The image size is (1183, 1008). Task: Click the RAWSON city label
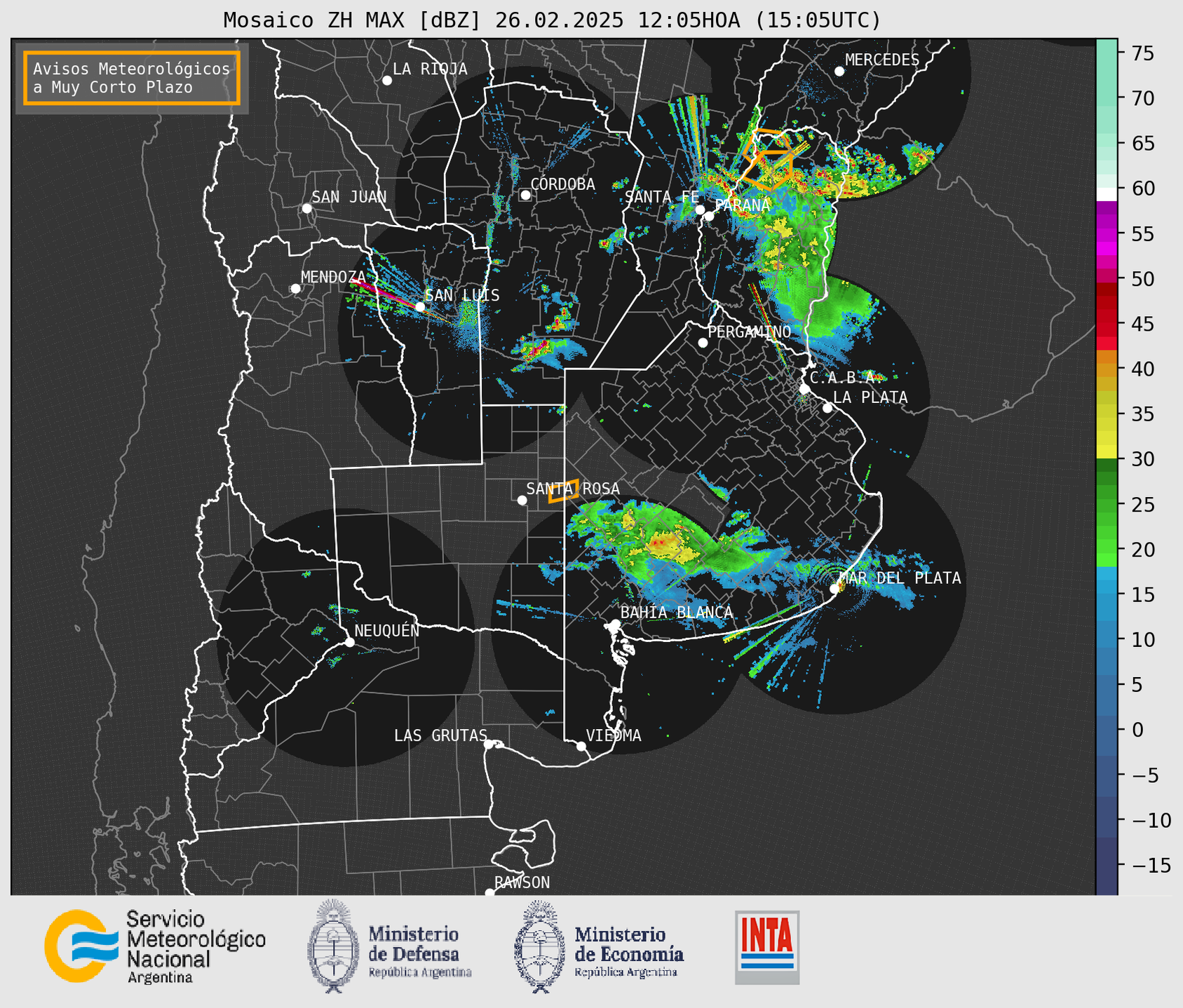click(x=522, y=883)
